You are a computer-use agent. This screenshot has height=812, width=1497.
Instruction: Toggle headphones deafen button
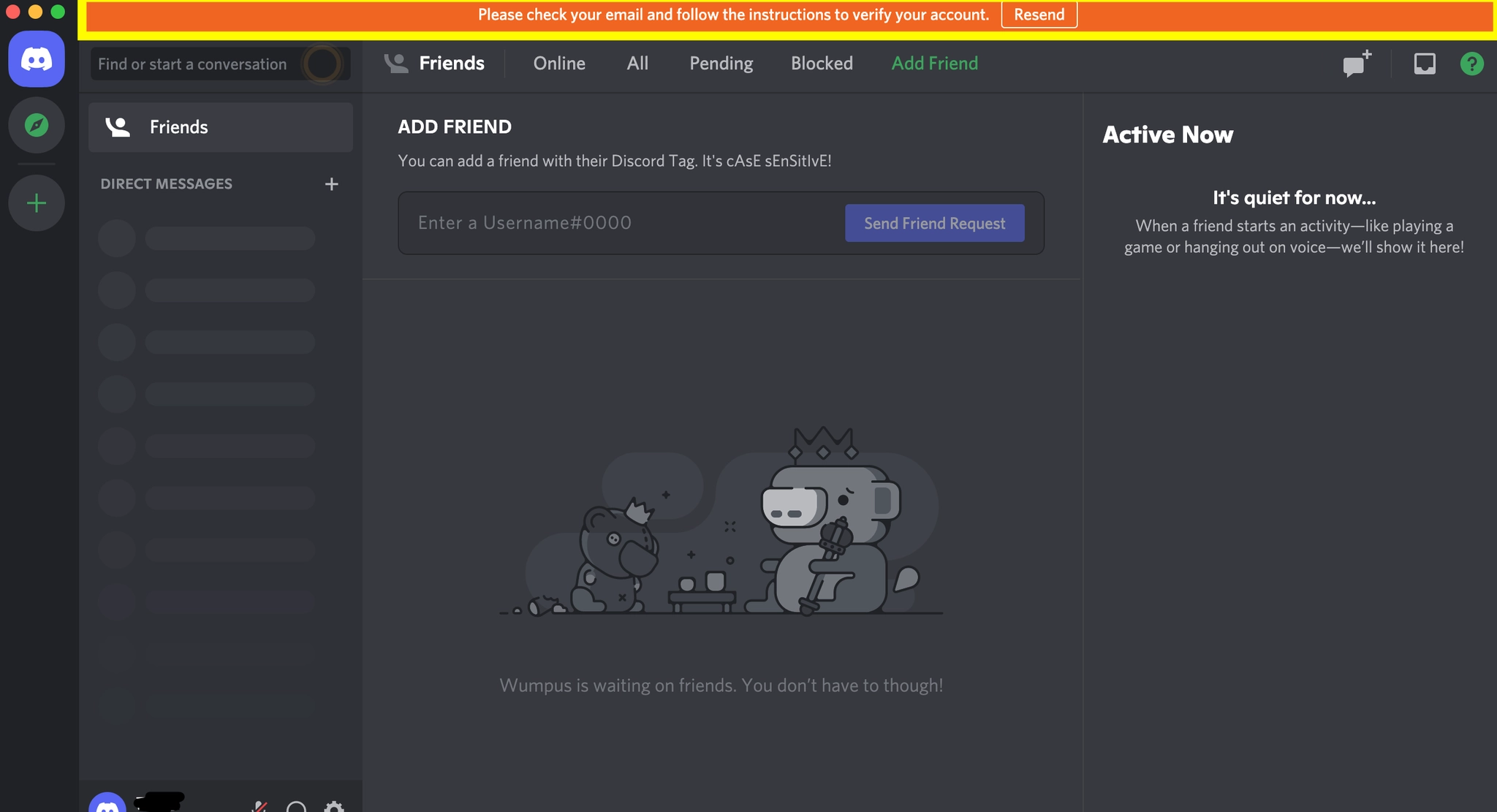click(x=296, y=806)
